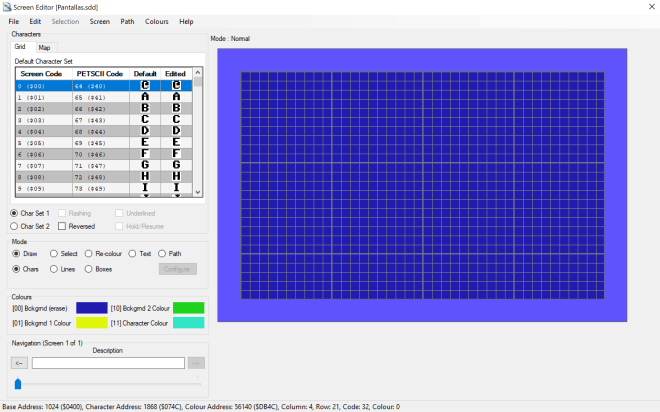The height and width of the screenshot is (412, 660).
Task: Choose the Edited glyph 'E' in character list
Action: pos(176,141)
